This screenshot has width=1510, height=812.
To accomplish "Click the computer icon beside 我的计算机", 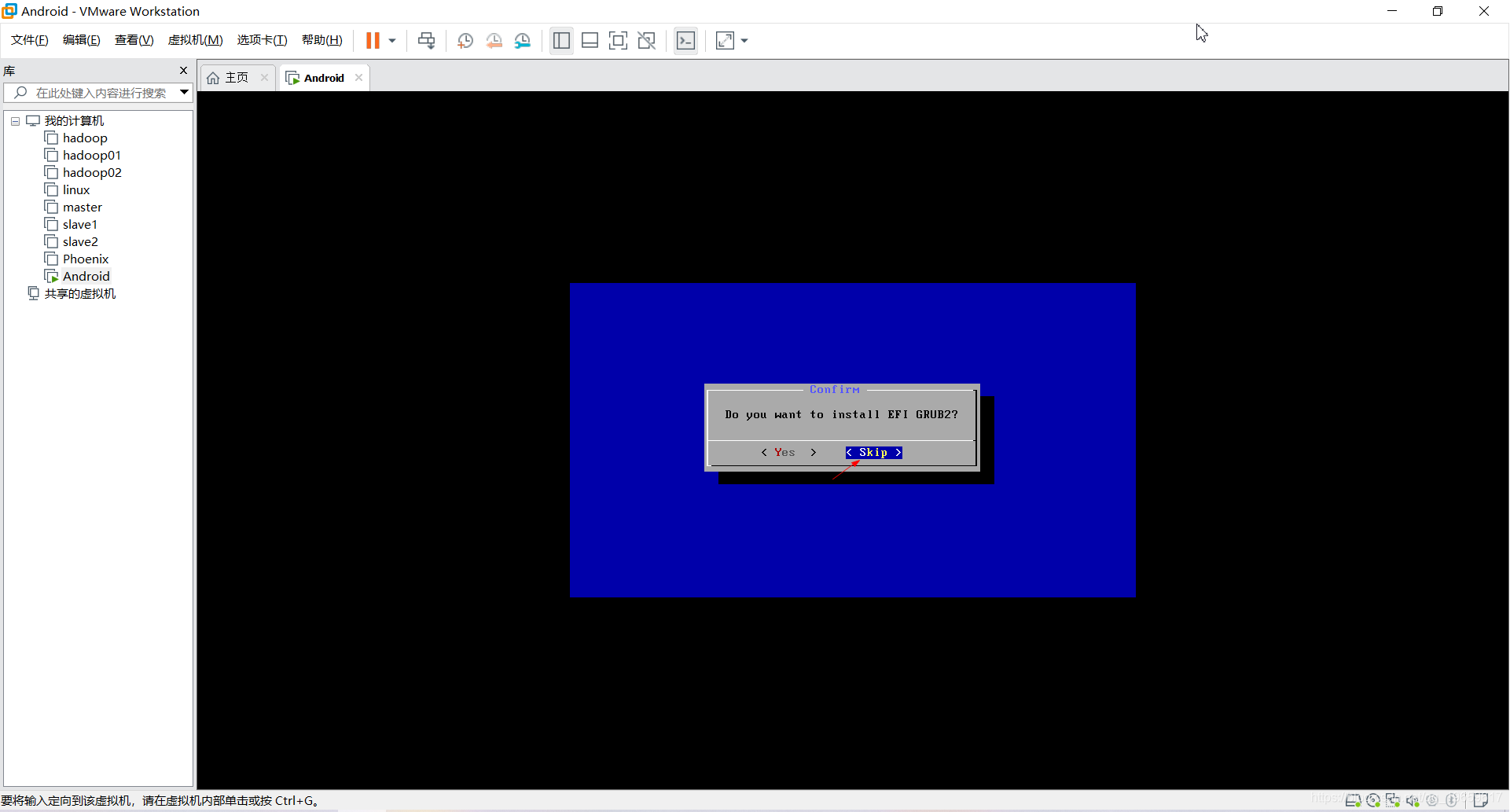I will coord(33,121).
